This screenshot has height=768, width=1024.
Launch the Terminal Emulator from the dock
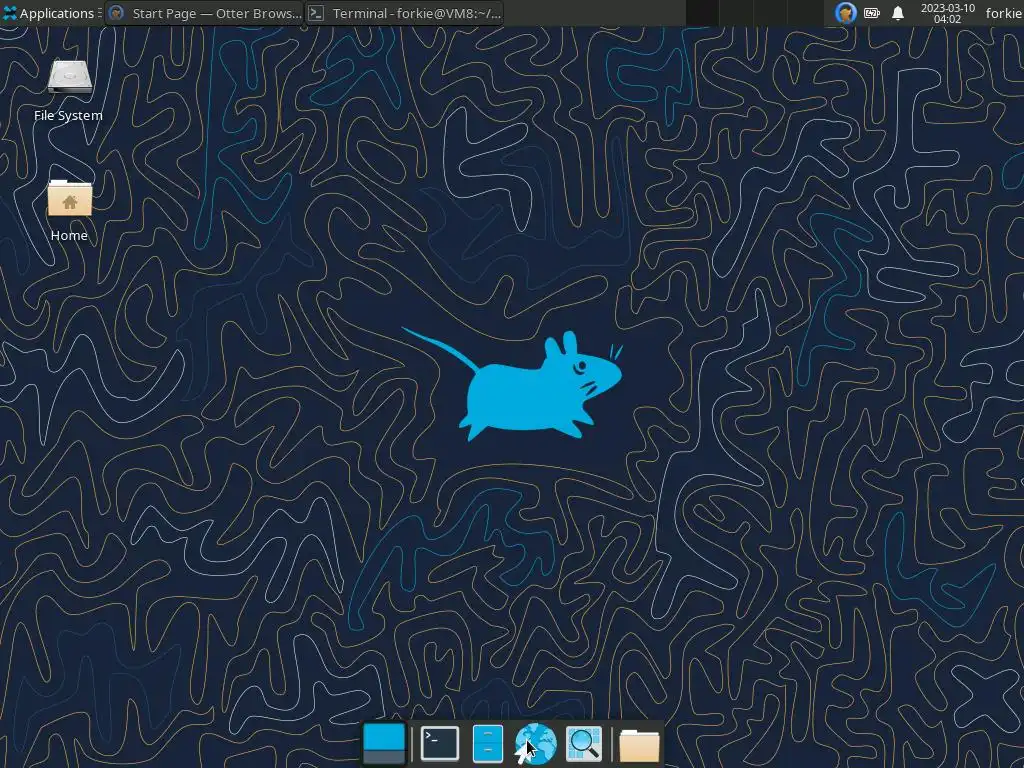coord(440,743)
